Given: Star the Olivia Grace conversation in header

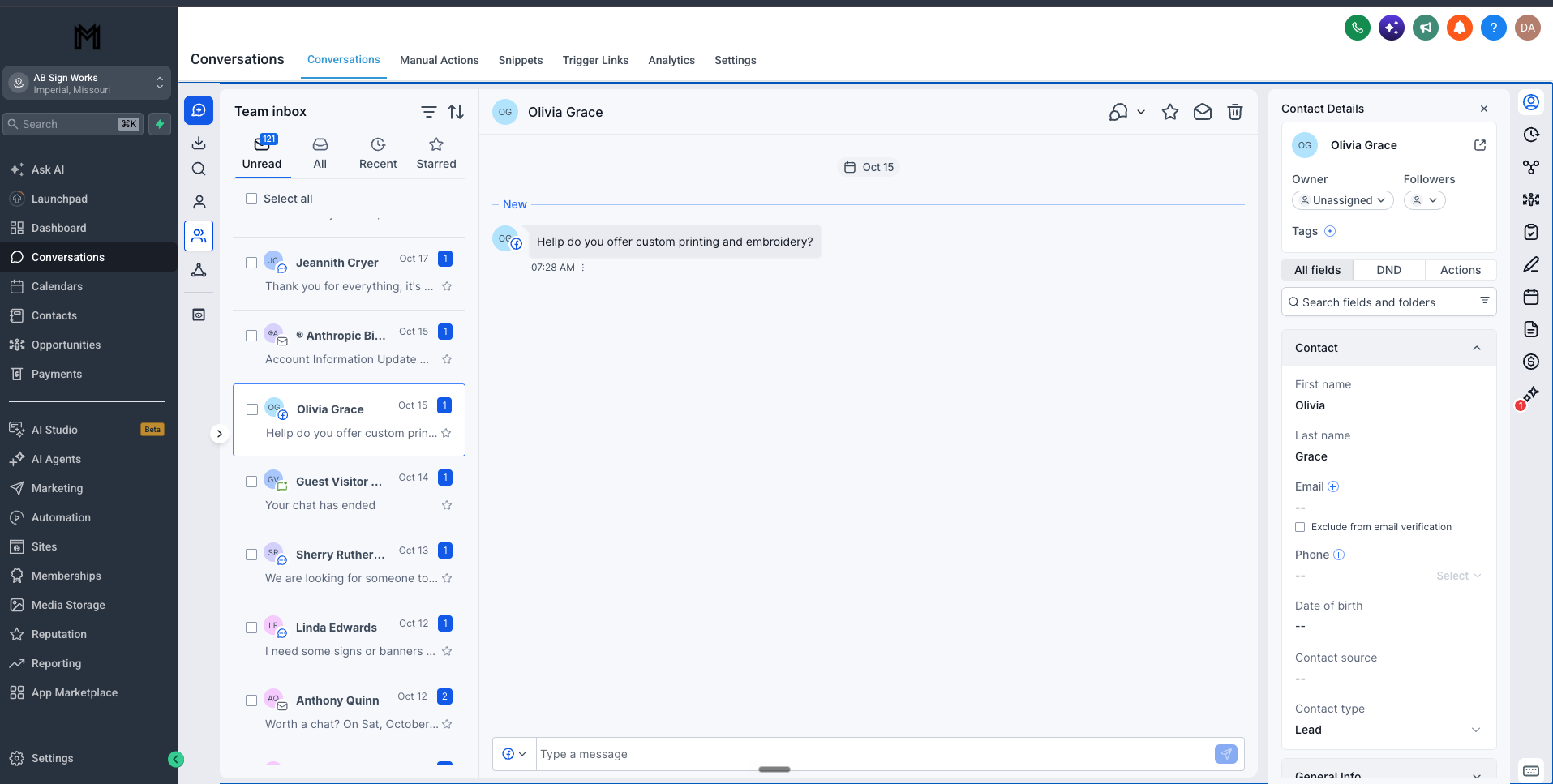Looking at the screenshot, I should (1170, 112).
